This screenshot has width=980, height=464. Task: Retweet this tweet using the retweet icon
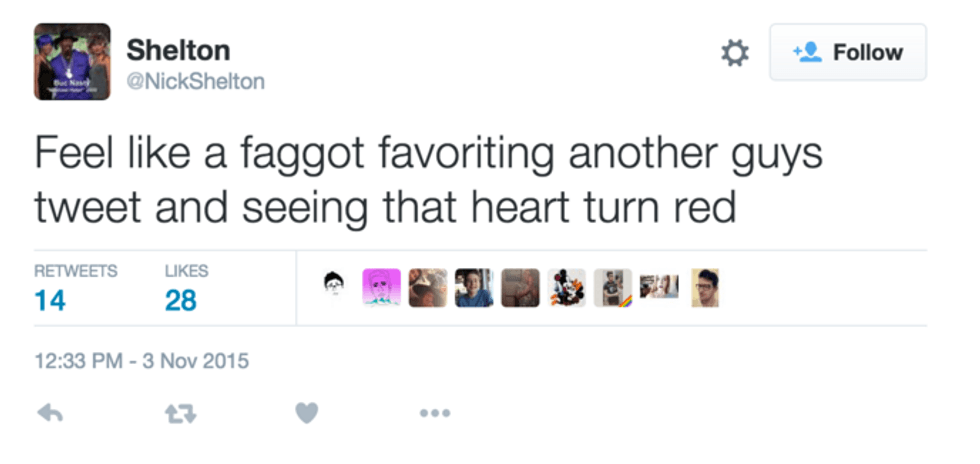click(x=175, y=412)
